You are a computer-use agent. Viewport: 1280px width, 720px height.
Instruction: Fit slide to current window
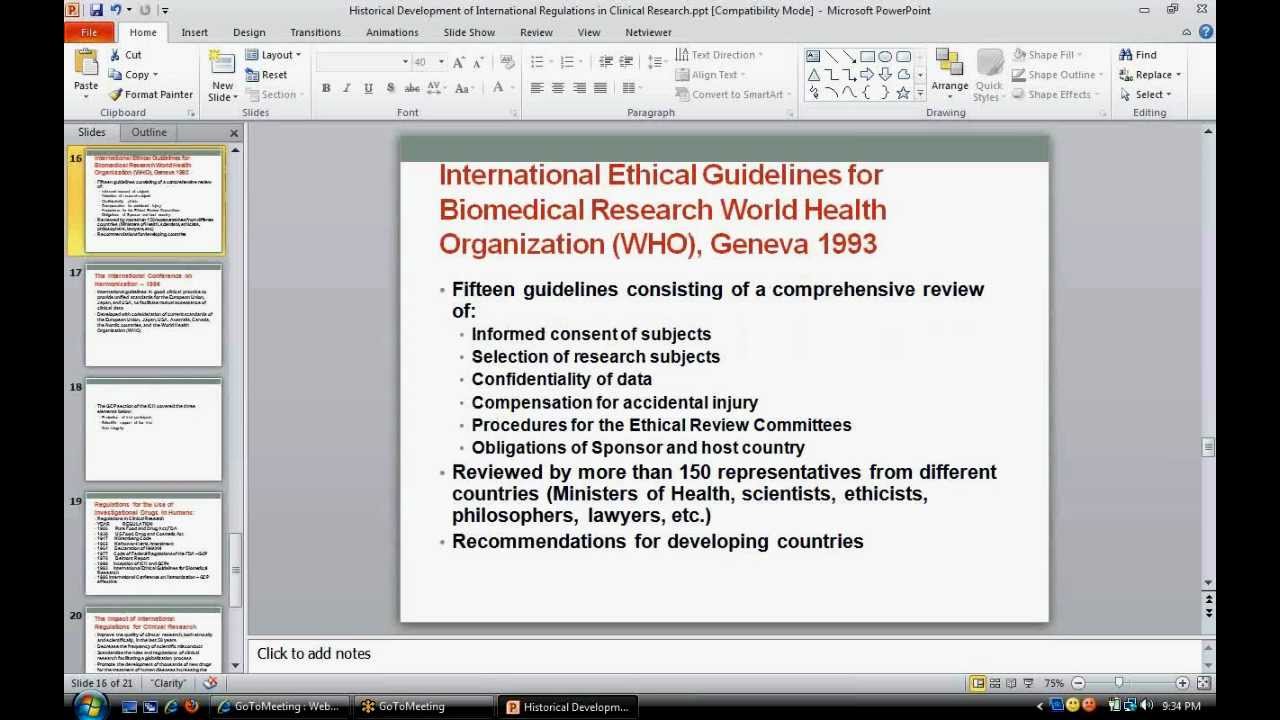(1203, 683)
